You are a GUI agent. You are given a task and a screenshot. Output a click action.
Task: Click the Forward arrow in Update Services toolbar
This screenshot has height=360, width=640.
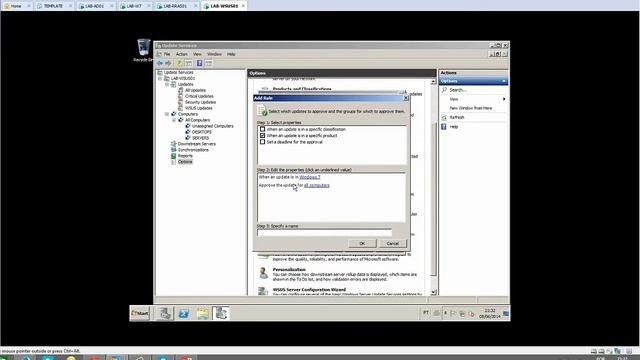[168, 63]
